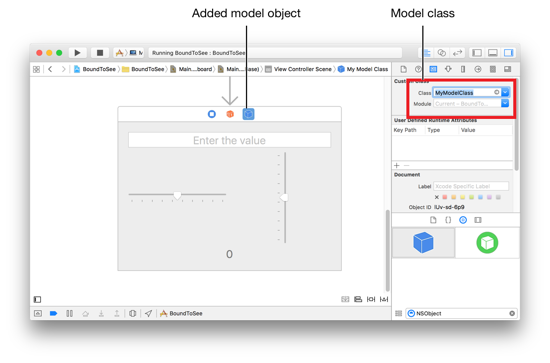Click the Module field

pos(467,103)
